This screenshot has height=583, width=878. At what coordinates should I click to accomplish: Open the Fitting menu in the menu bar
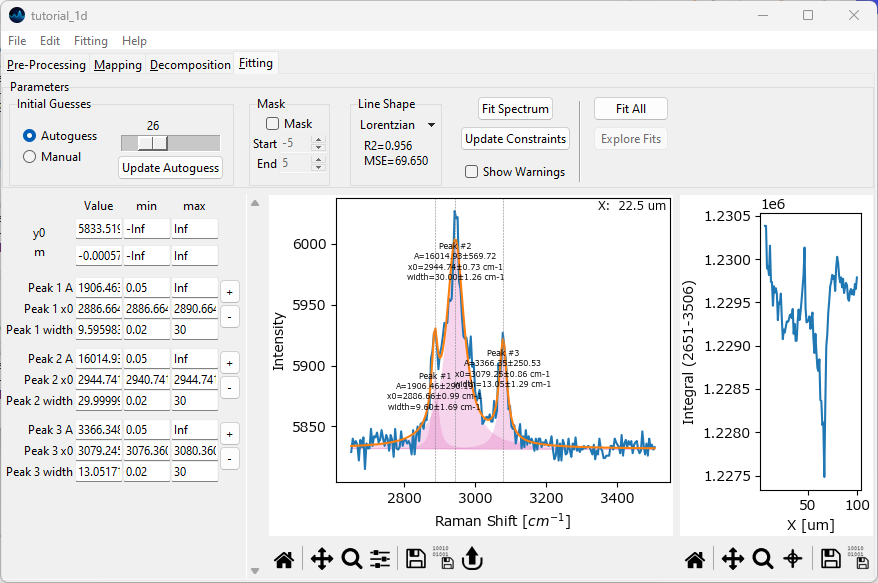pos(90,41)
